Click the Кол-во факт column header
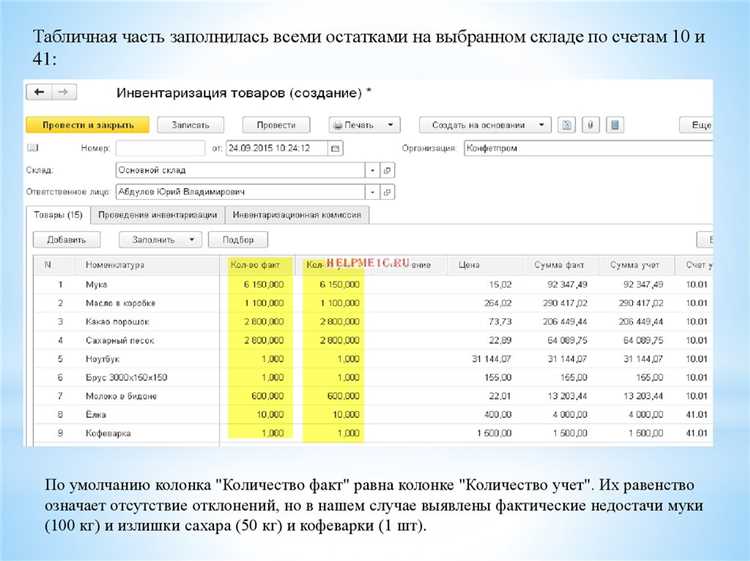The image size is (750, 561). click(x=257, y=265)
